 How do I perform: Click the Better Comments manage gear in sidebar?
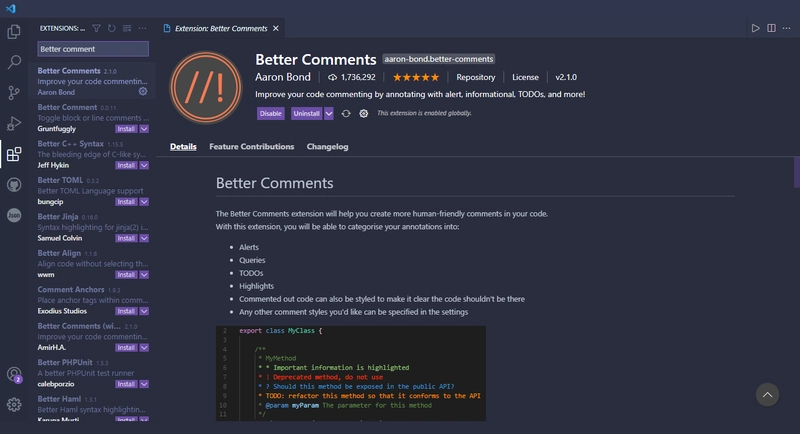[143, 91]
